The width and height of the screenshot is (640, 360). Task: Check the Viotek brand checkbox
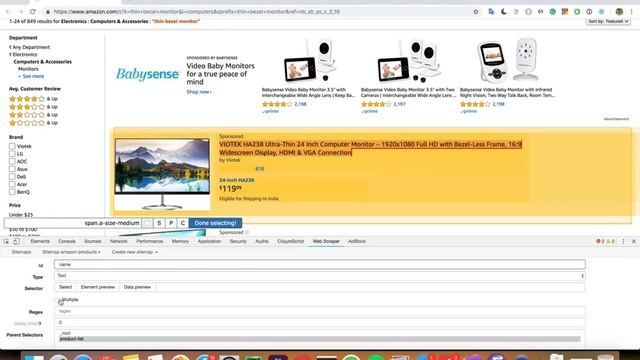12,146
